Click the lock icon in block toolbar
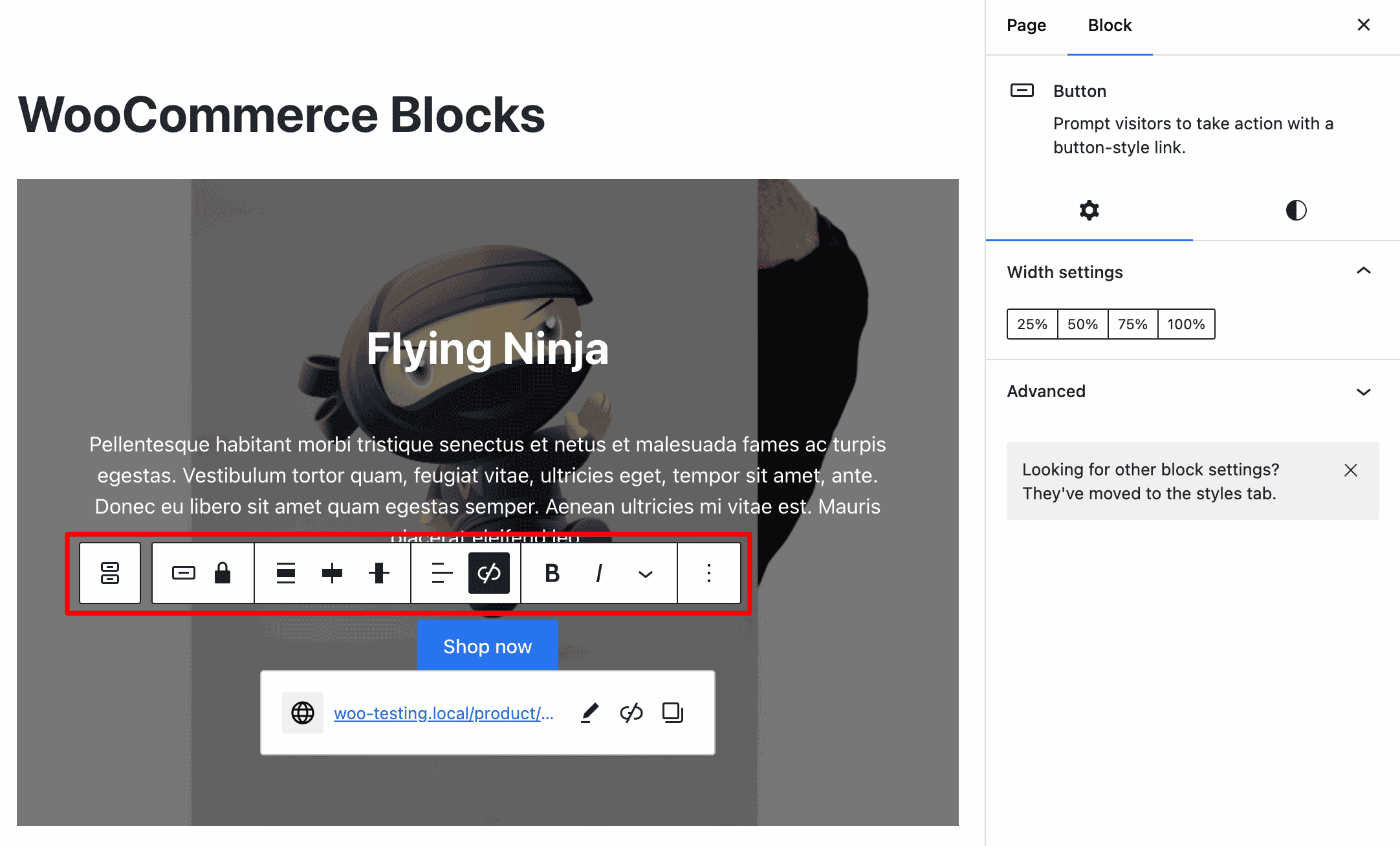 click(223, 573)
